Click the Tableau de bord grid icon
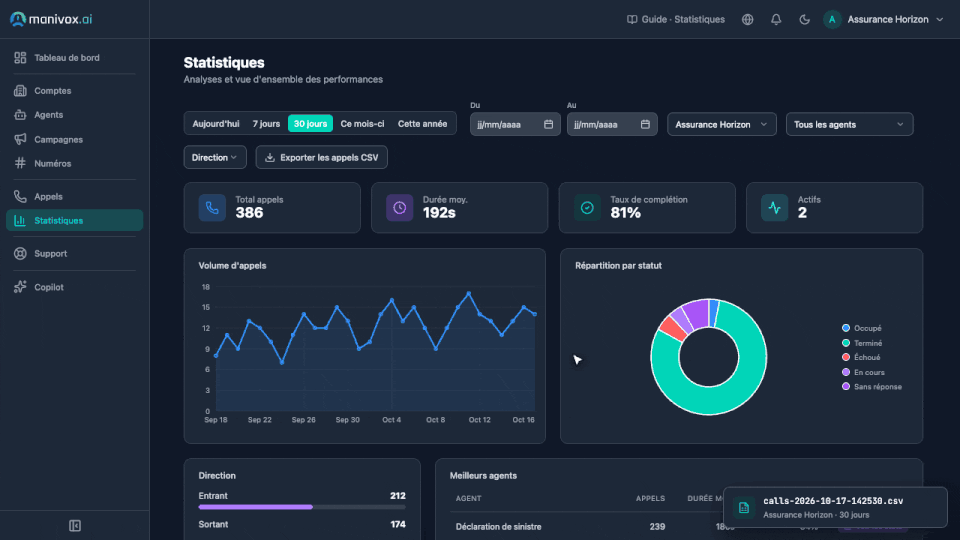Image resolution: width=960 pixels, height=540 pixels. (20, 58)
